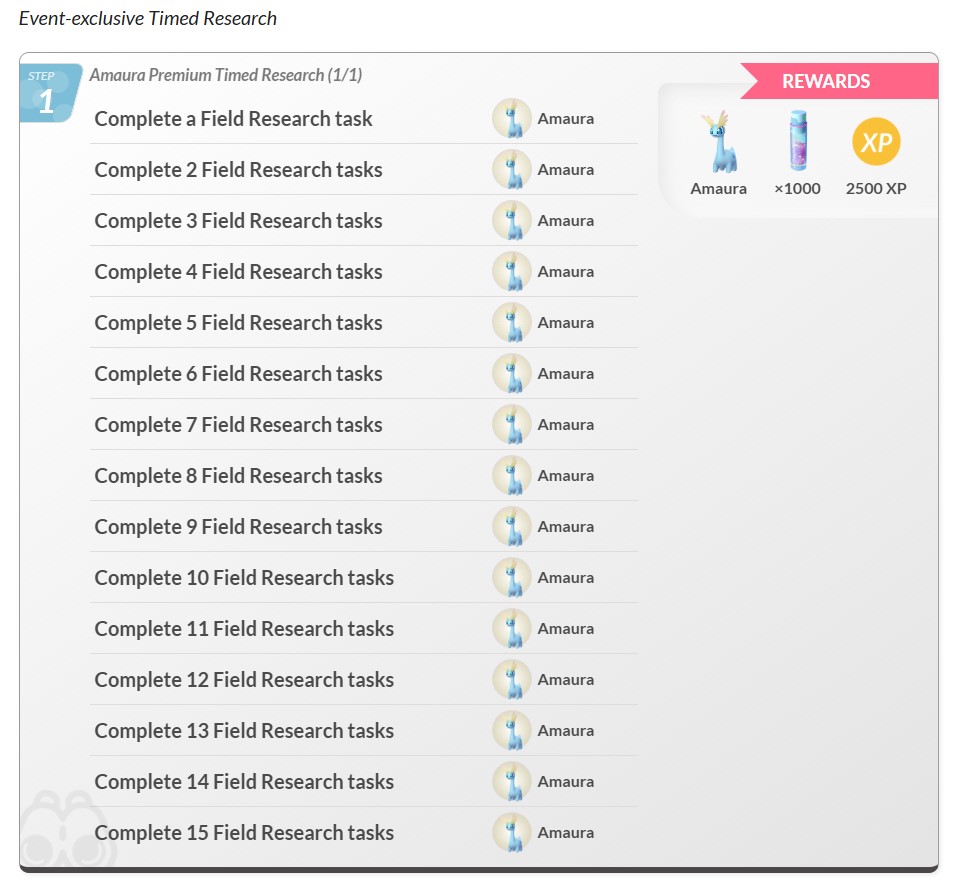Click Amaura icon beside 'Complete a Field Research task'

(512, 119)
